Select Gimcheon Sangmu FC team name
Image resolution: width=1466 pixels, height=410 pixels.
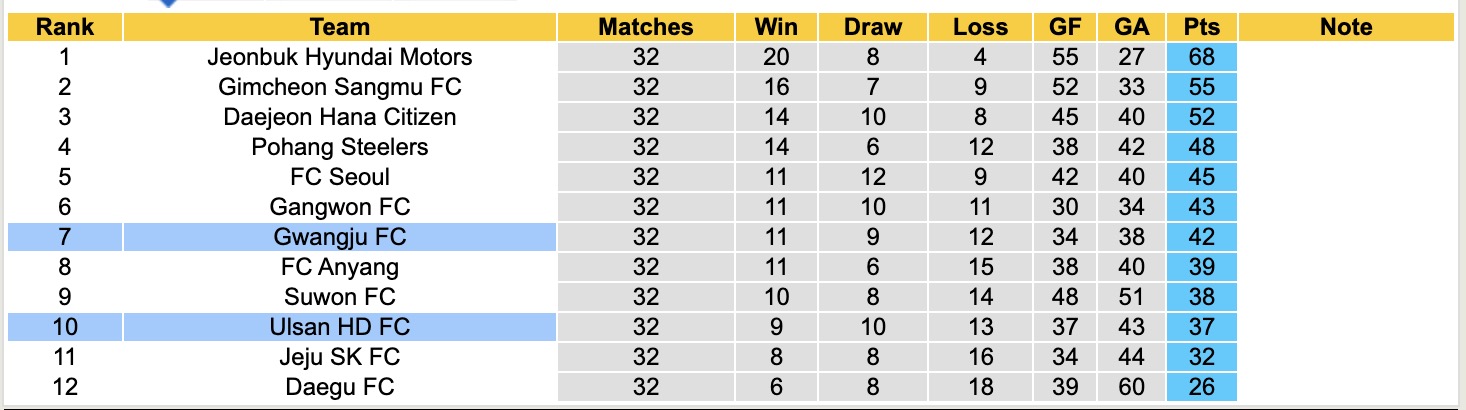[x=340, y=87]
